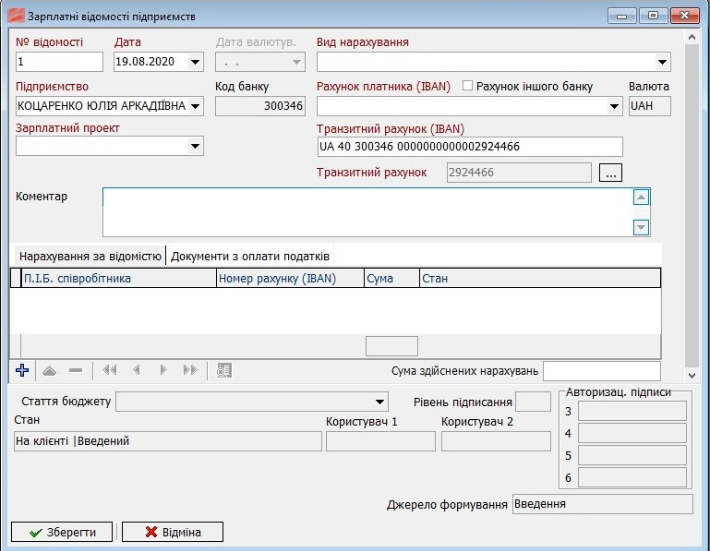Viewport: 710px width, 551px height.
Task: Click window scrollbar up arrow
Action: click(691, 37)
